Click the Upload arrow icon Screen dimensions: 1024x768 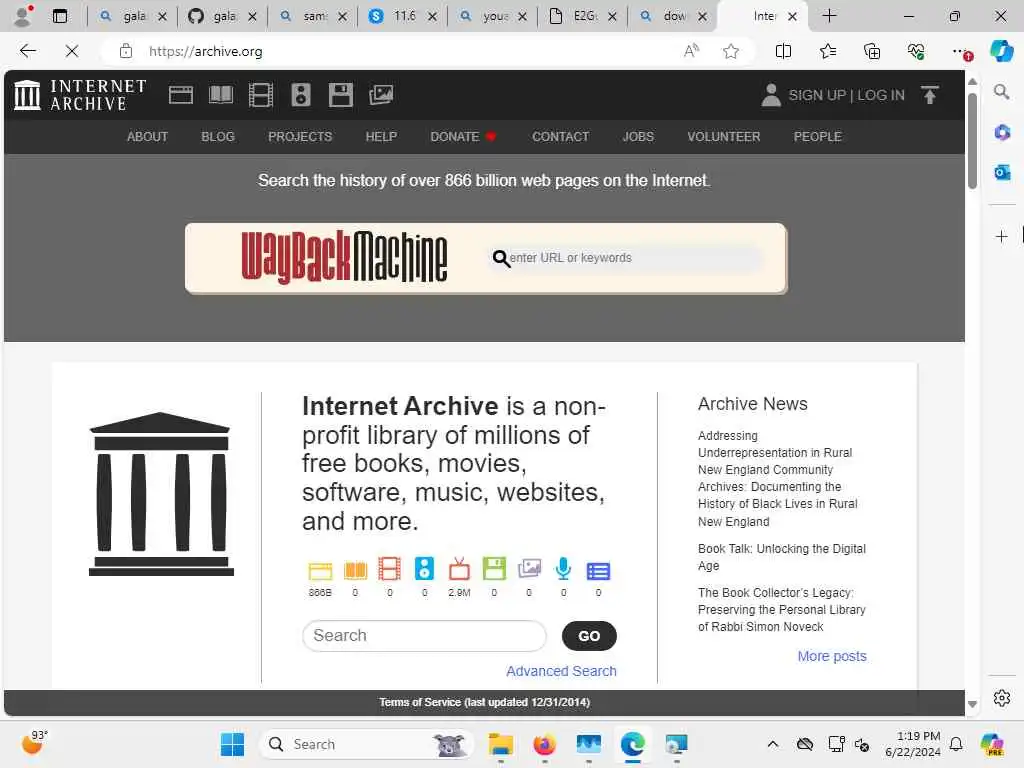[929, 95]
